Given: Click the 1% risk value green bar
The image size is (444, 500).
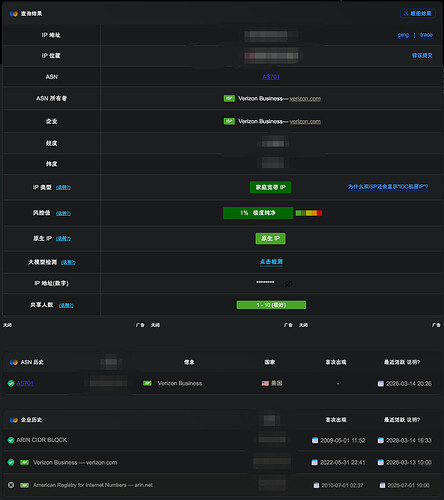Looking at the screenshot, I should (258, 213).
